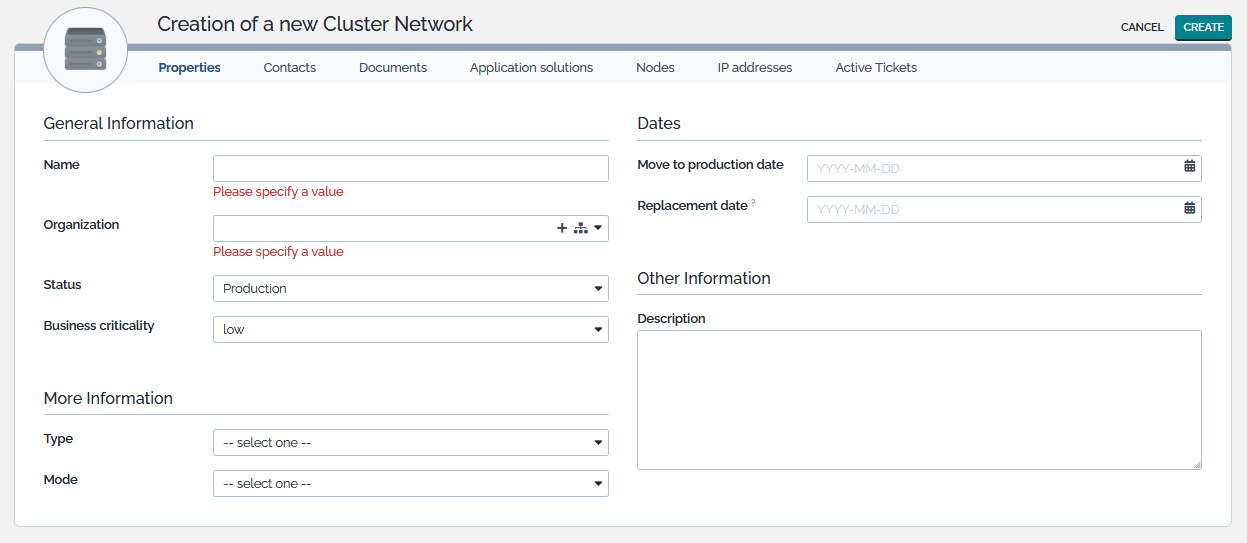Expand the Mode select list
Image resolution: width=1247 pixels, height=543 pixels.
410,483
